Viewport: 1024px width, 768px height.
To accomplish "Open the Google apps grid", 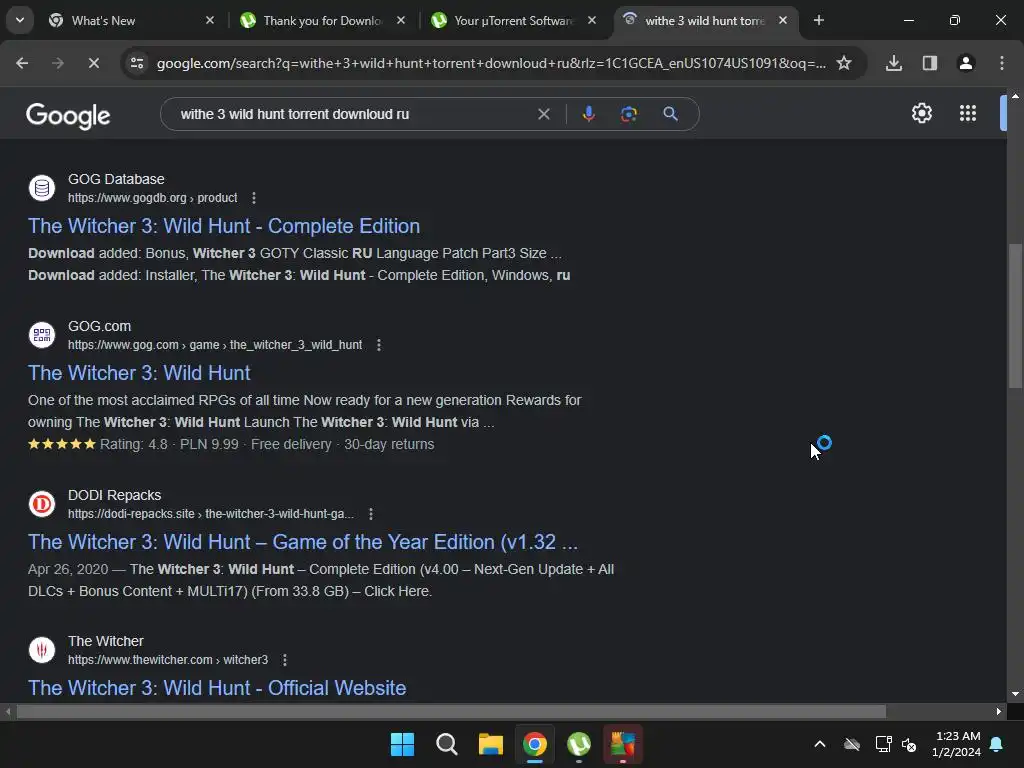I will (x=968, y=113).
